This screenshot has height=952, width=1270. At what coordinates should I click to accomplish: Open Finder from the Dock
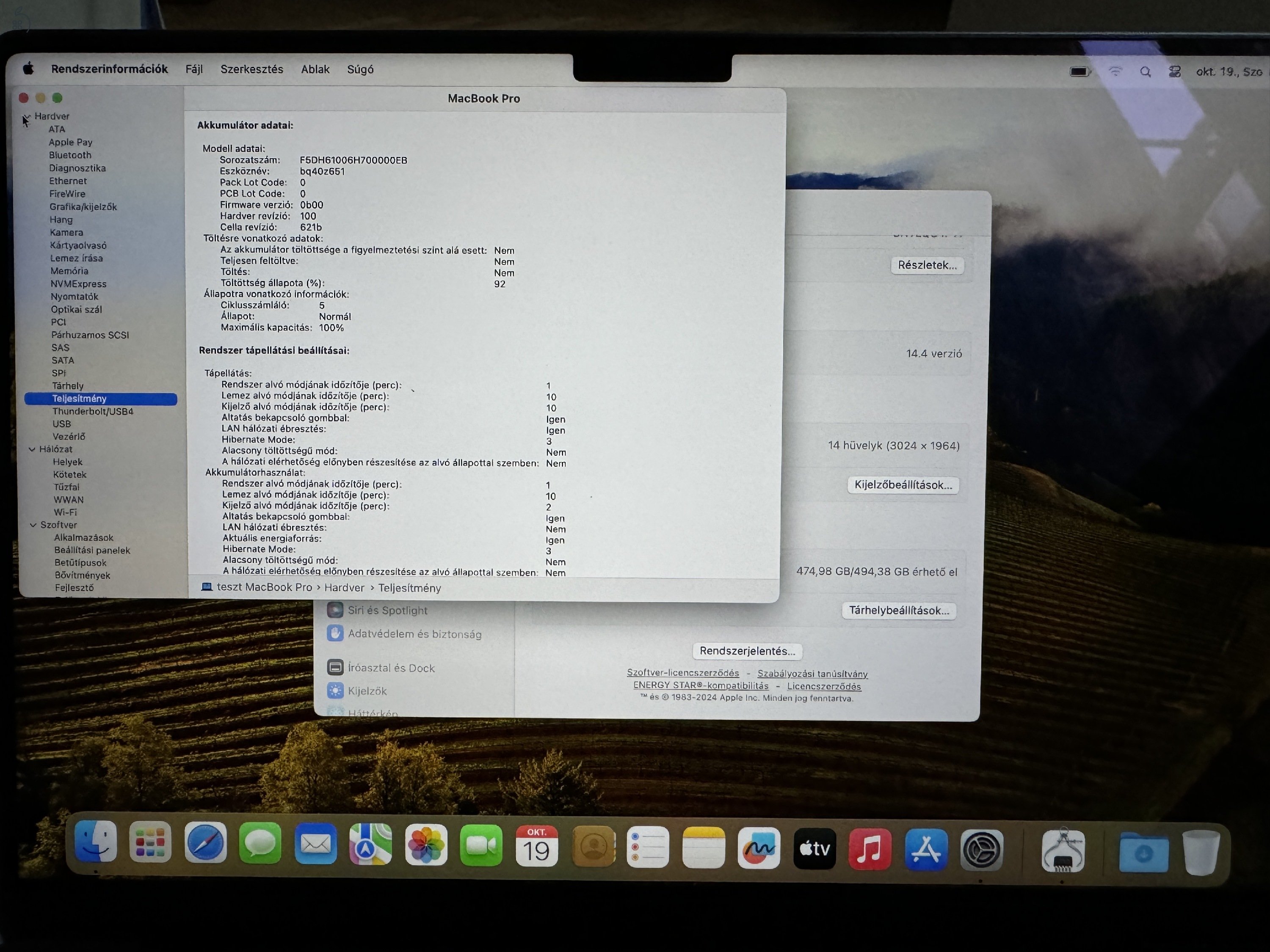pyautogui.click(x=96, y=842)
